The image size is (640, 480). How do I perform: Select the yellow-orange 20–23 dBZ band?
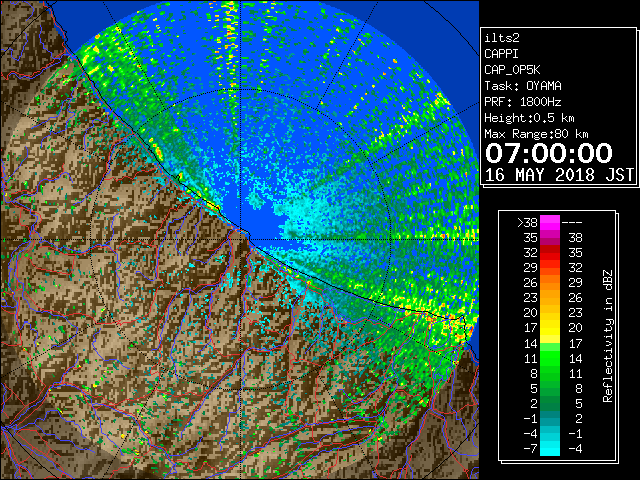[x=550, y=313]
